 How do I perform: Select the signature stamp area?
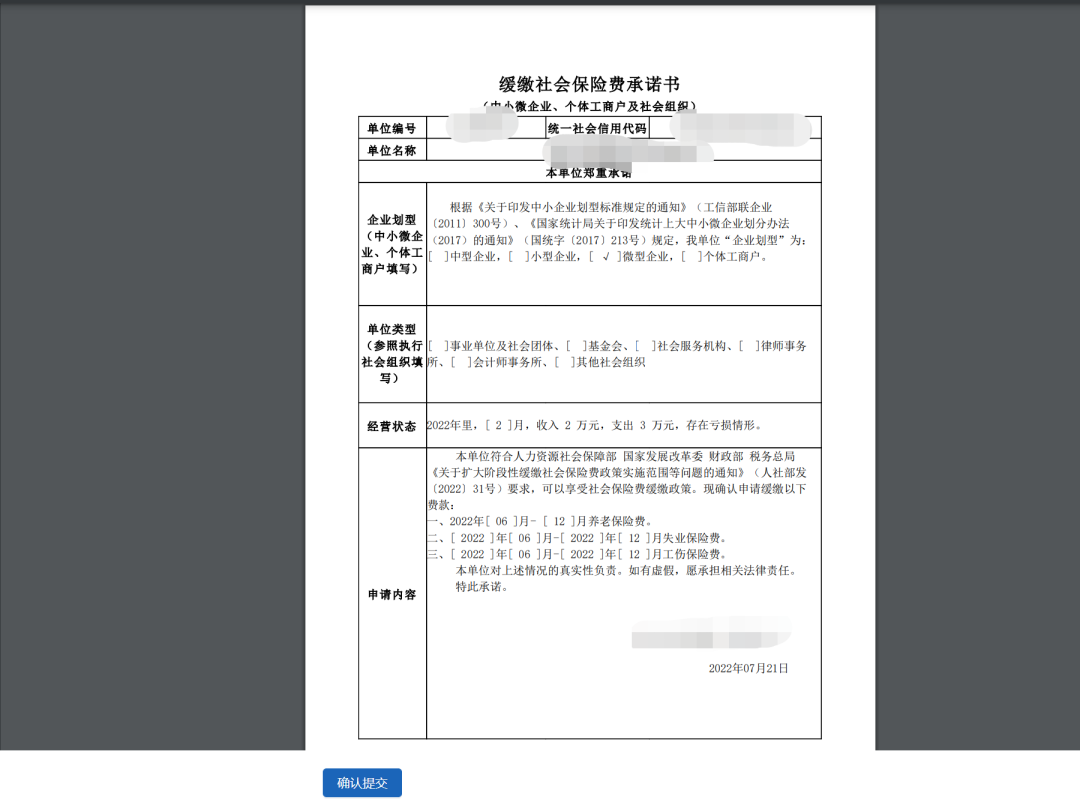tap(710, 635)
